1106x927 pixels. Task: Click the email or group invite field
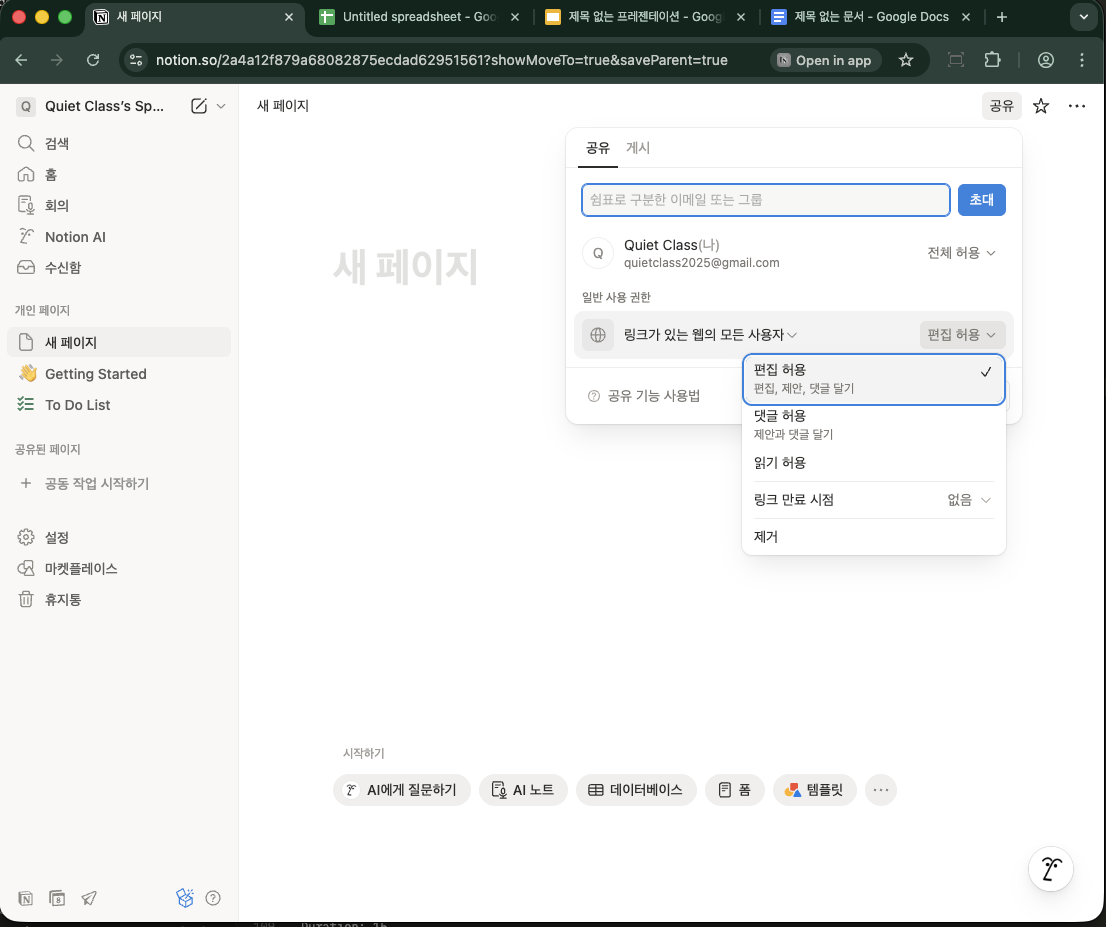(x=765, y=200)
